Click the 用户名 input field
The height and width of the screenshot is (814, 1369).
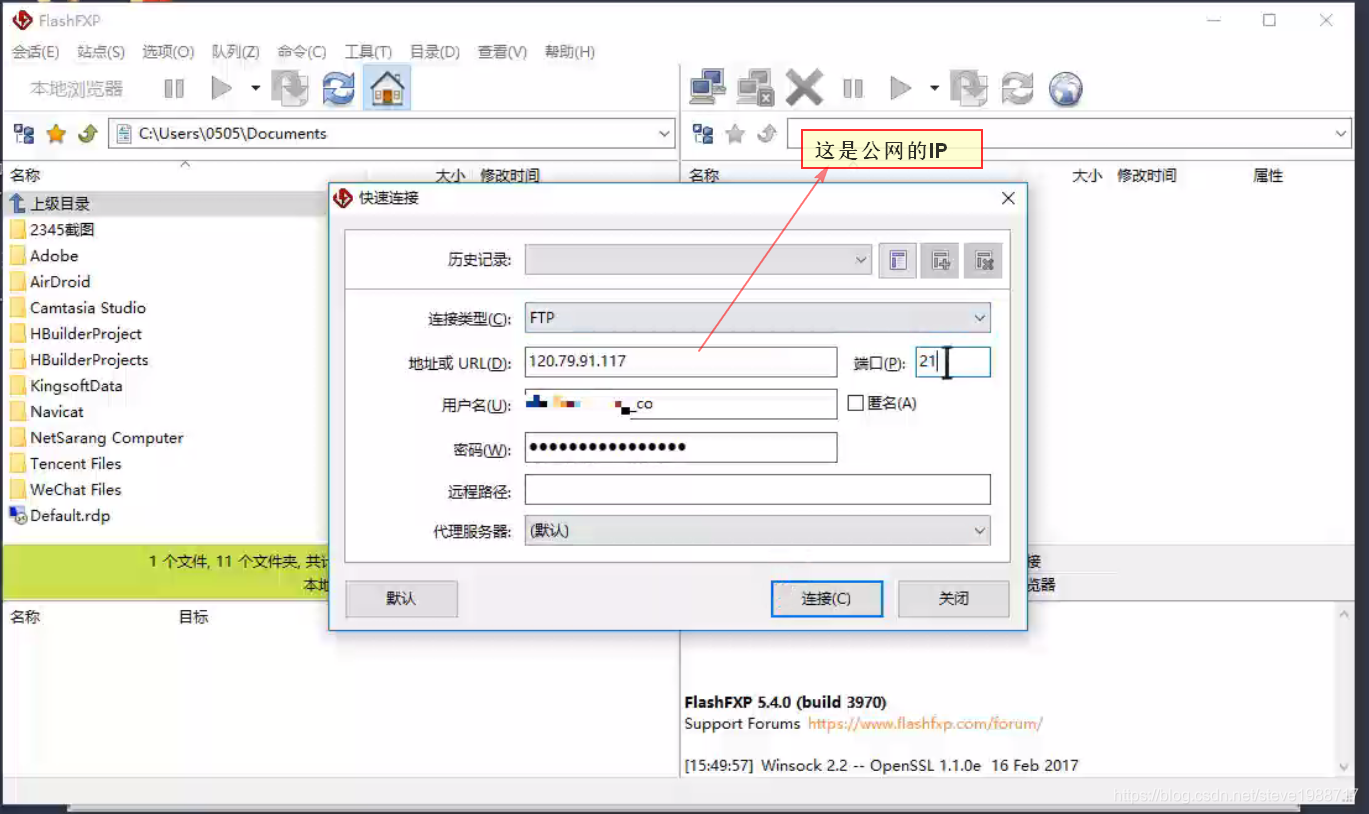[680, 404]
